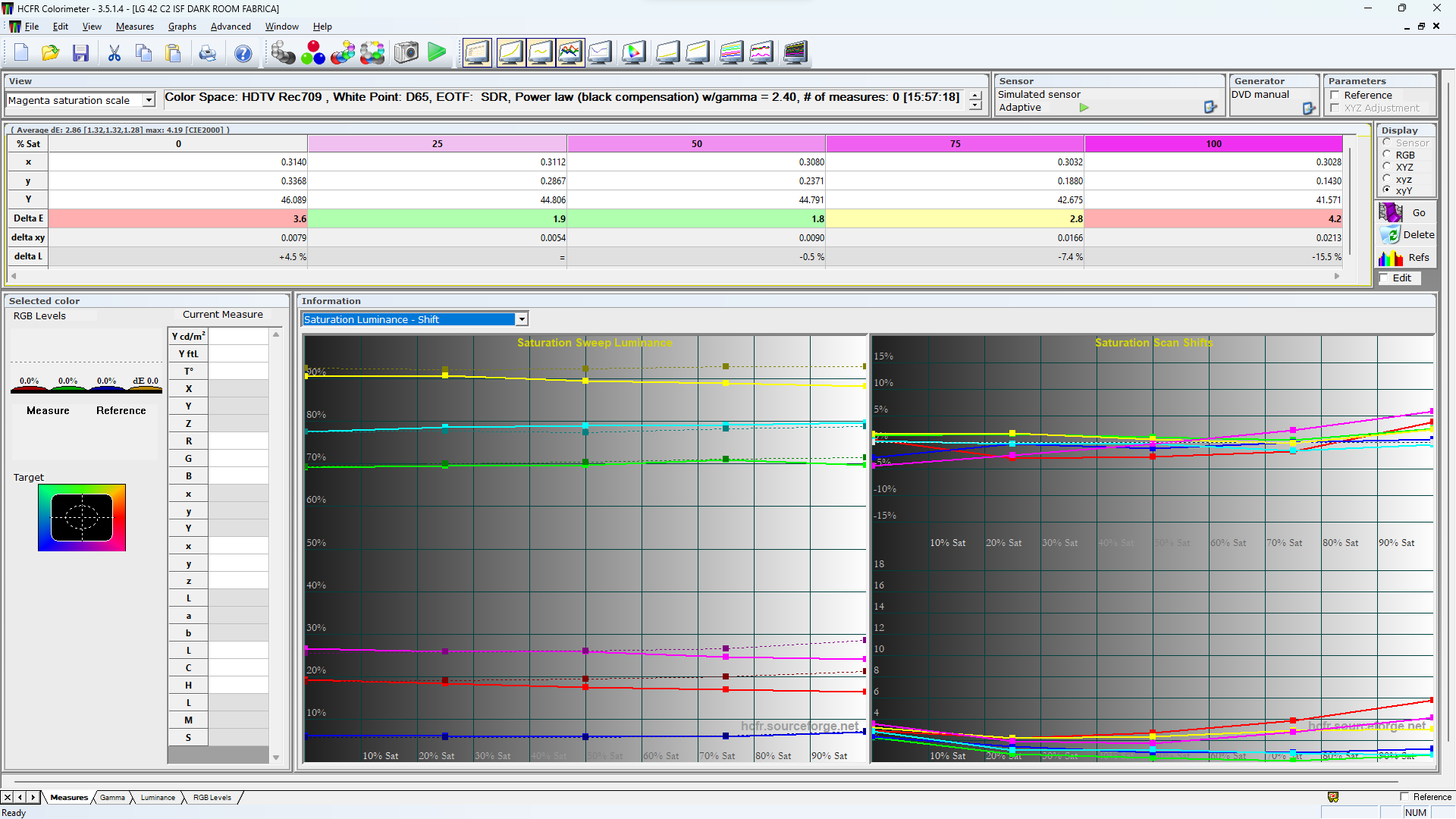Click the Target color gamut swatch

tap(82, 517)
